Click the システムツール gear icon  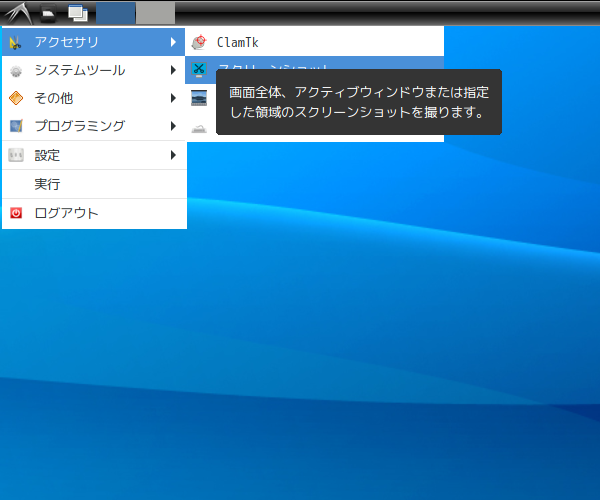click(16, 70)
